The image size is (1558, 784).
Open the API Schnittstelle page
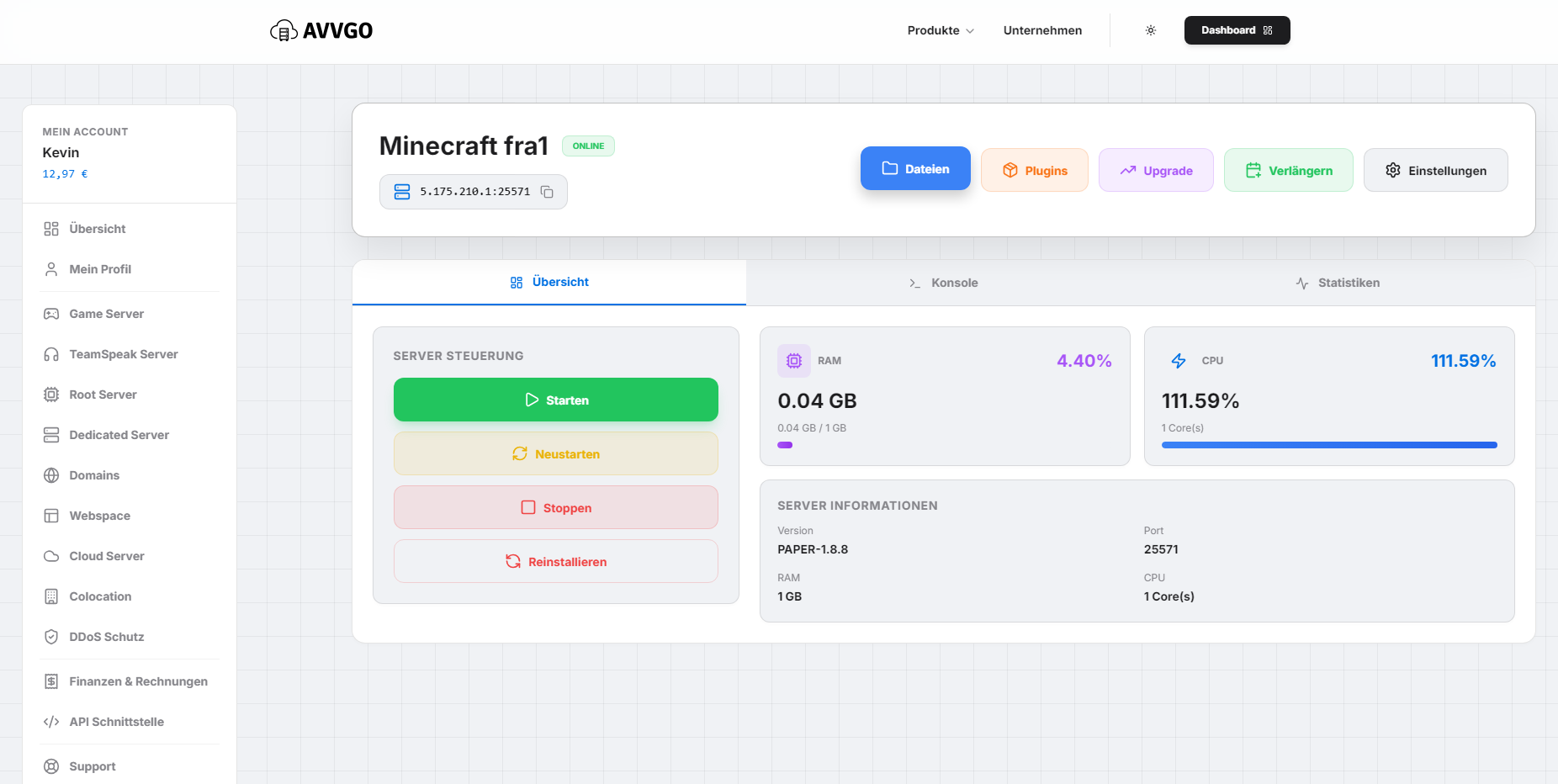coord(116,722)
